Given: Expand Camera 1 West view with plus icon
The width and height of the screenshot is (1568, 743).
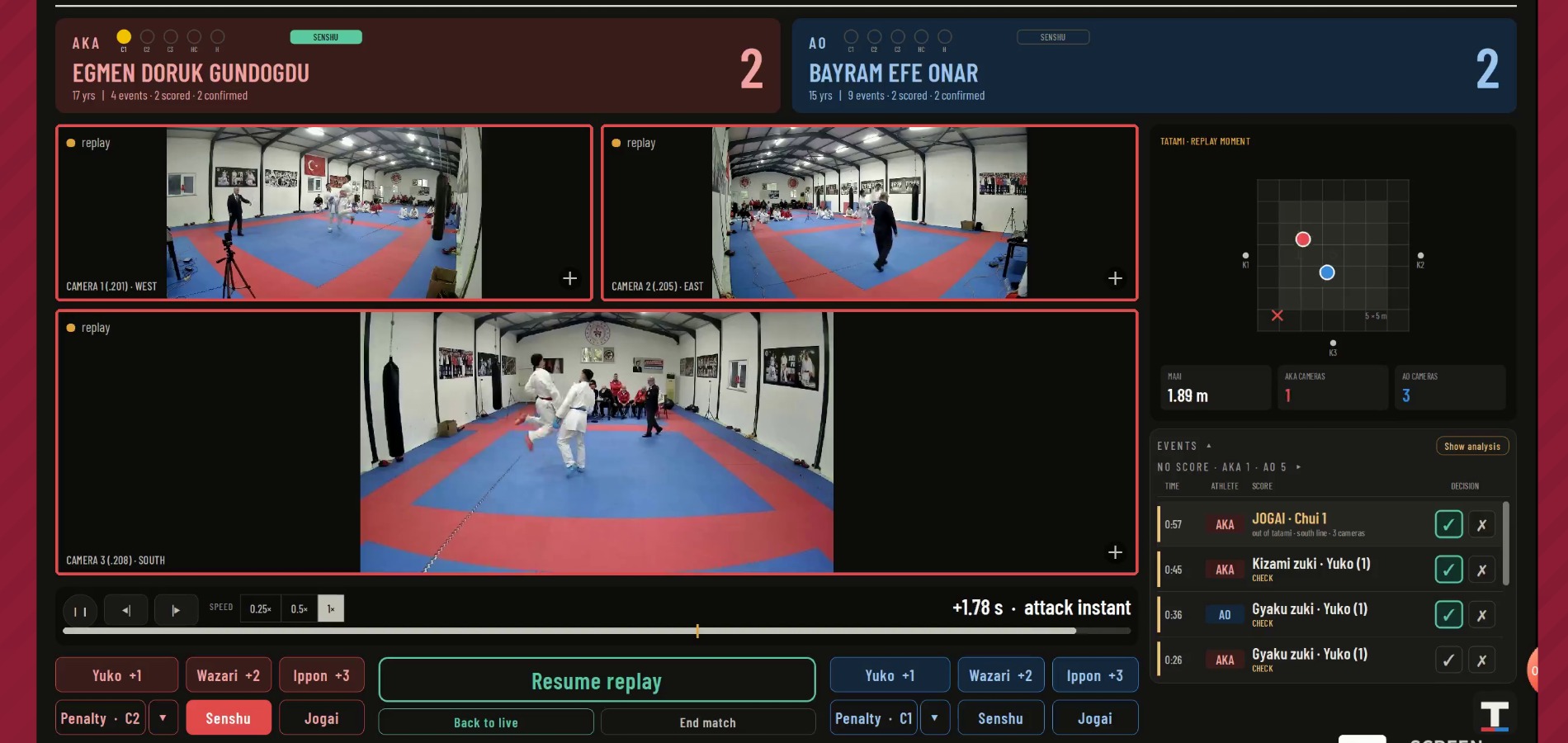Looking at the screenshot, I should click(x=569, y=278).
